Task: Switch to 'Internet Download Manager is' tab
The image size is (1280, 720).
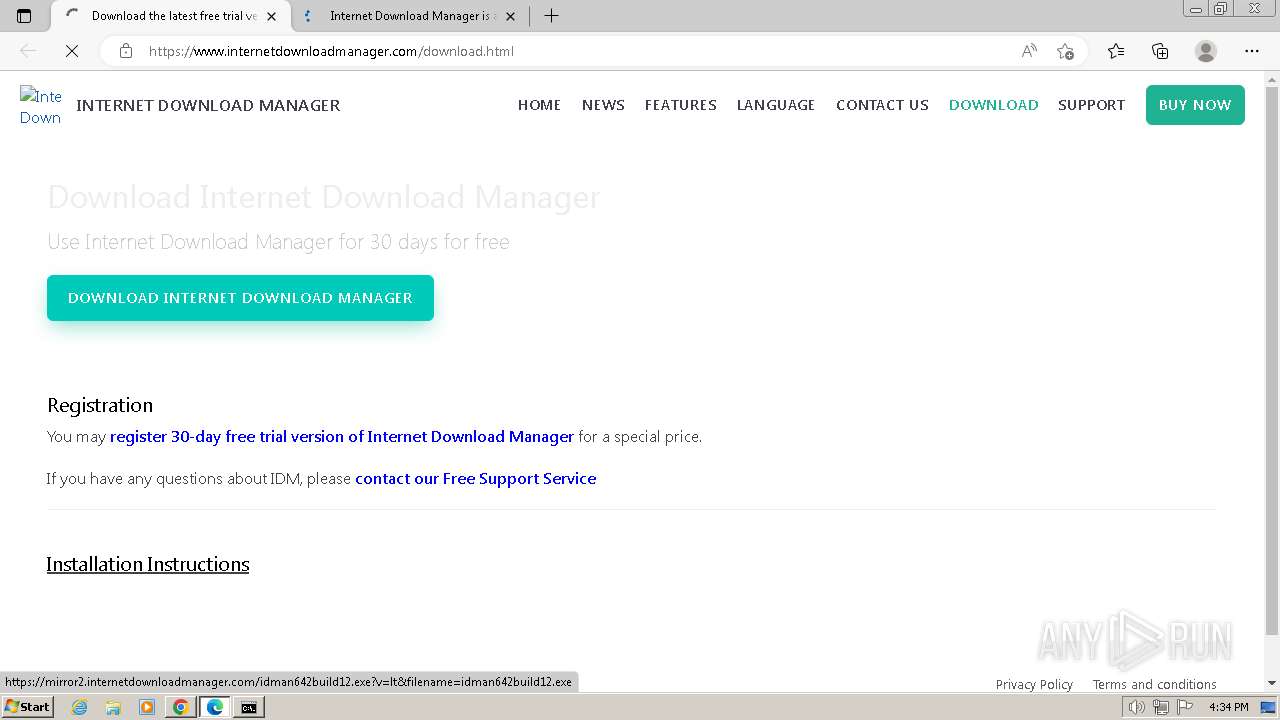Action: click(410, 16)
